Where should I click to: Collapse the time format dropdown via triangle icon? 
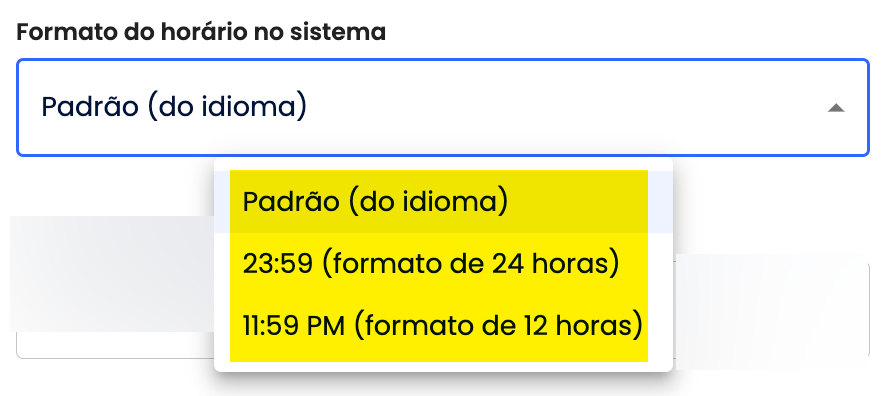[835, 108]
